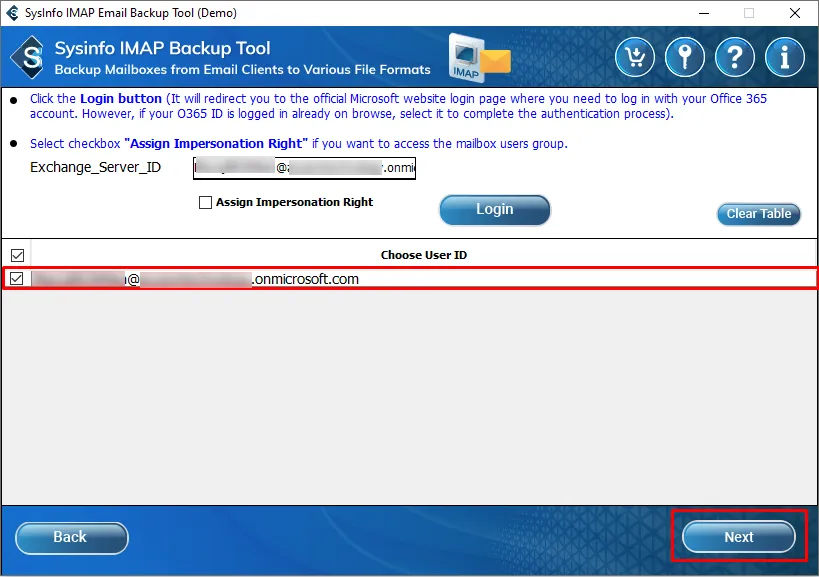819x577 pixels.
Task: Minimize the SysInfo window
Action: (704, 13)
